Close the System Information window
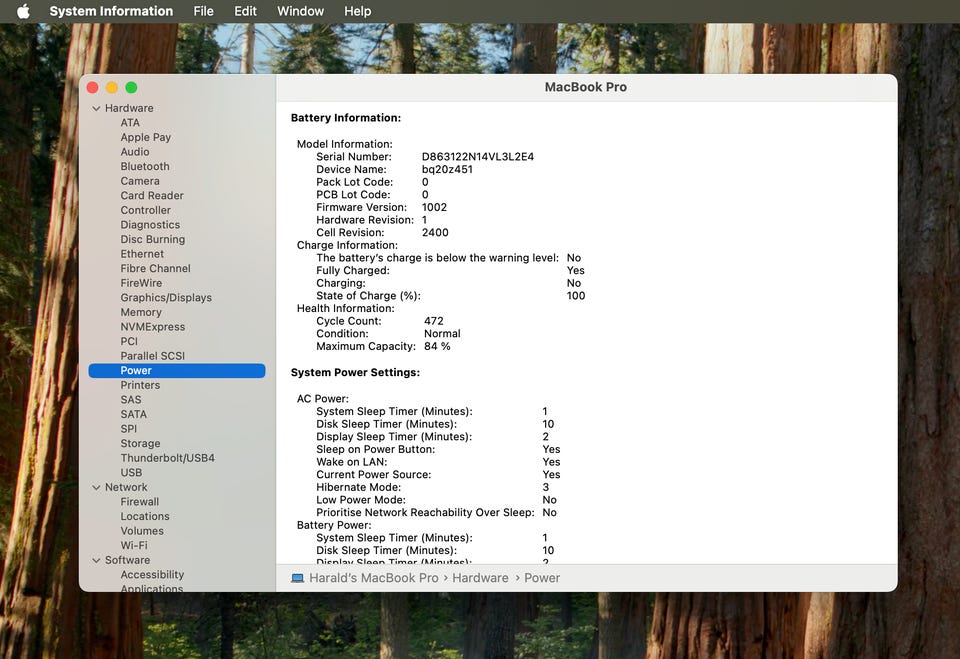 click(x=93, y=88)
